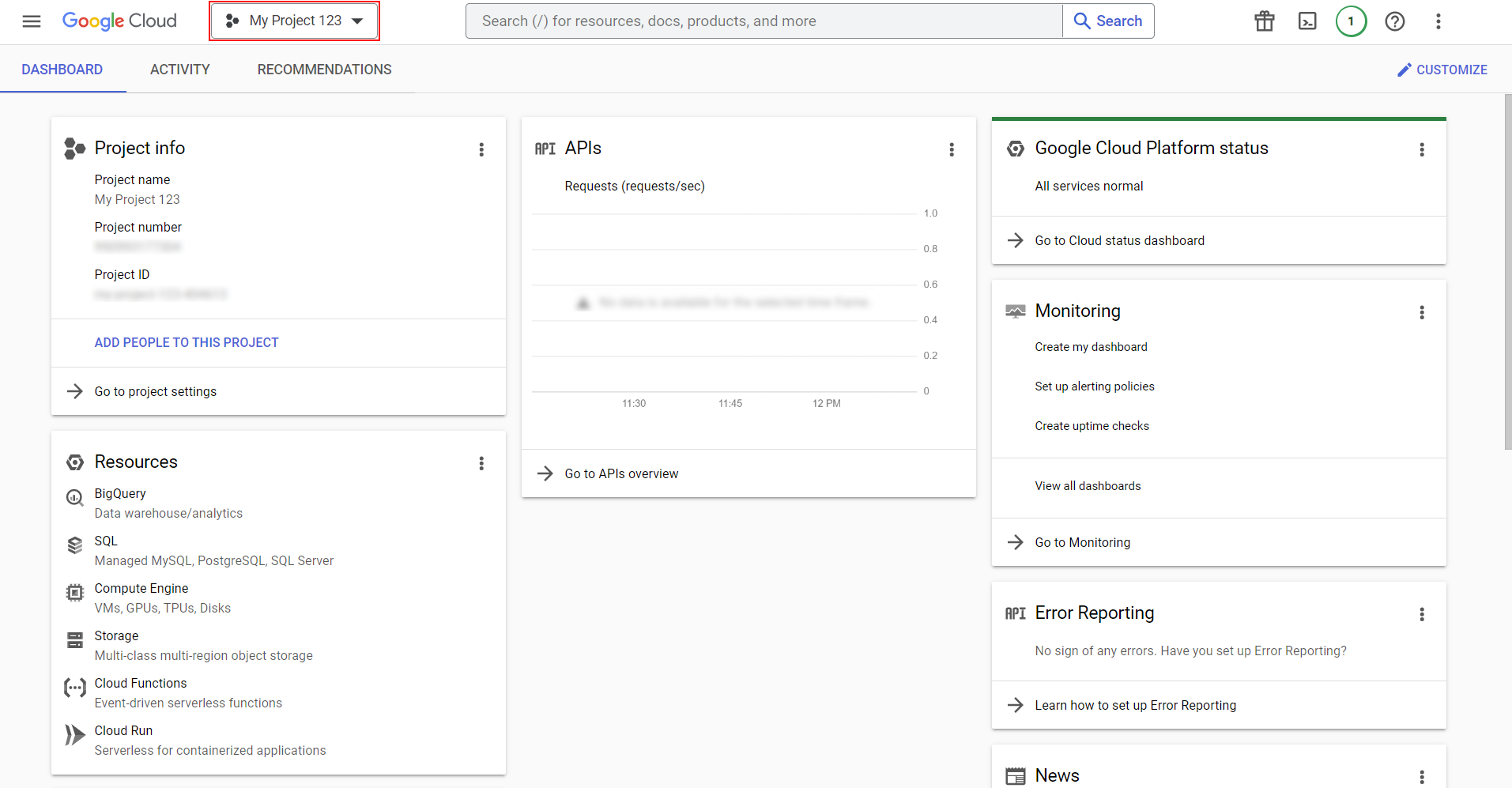The width and height of the screenshot is (1512, 788).
Task: Click Add People to This Project
Action: (187, 342)
